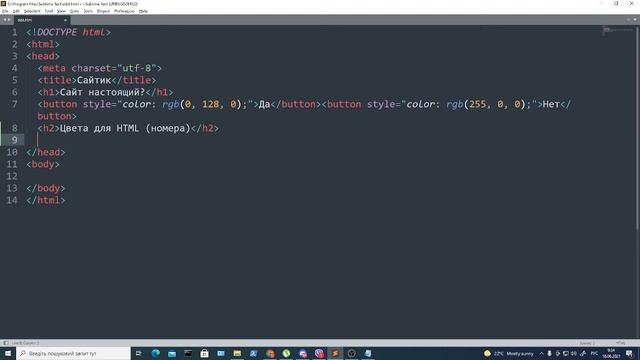Viewport: 640px width, 360px height.
Task: Toggle side bar icon in status bar
Action: [5, 343]
